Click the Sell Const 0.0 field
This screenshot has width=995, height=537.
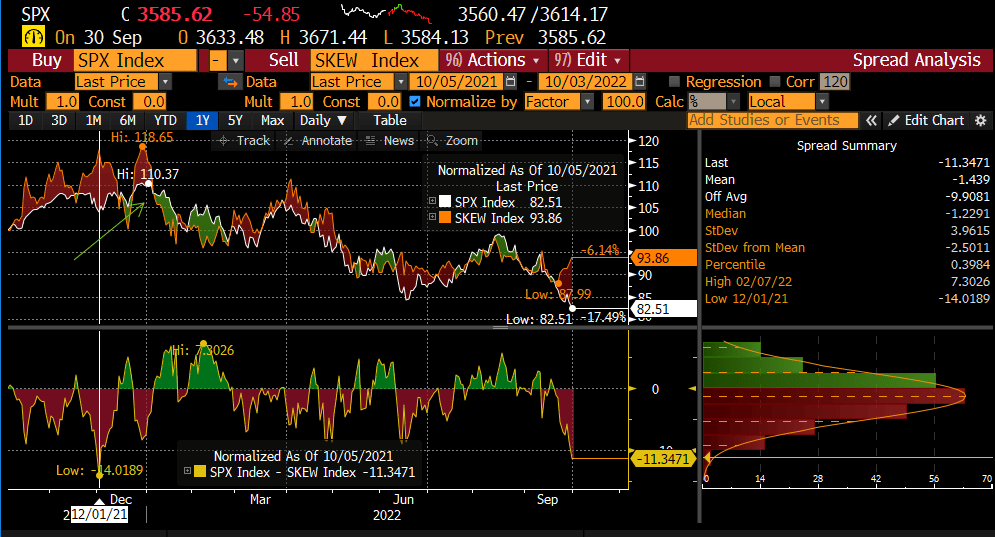pos(384,102)
